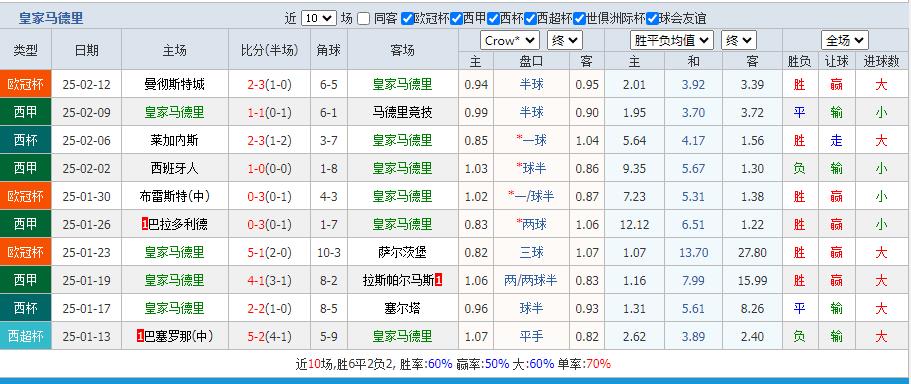Click the 4-1(3-1) score link
This screenshot has height=384, width=911.
[x=270, y=281]
